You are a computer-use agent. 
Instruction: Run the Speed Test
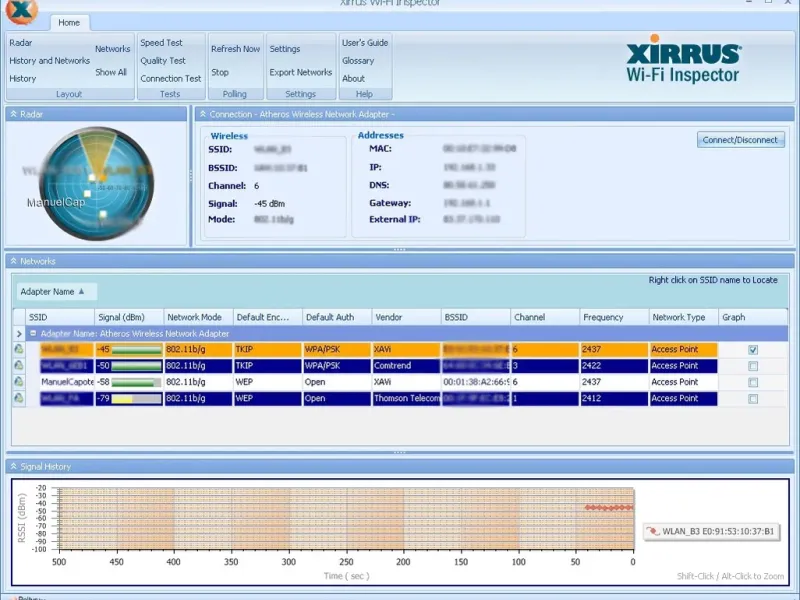coord(161,43)
